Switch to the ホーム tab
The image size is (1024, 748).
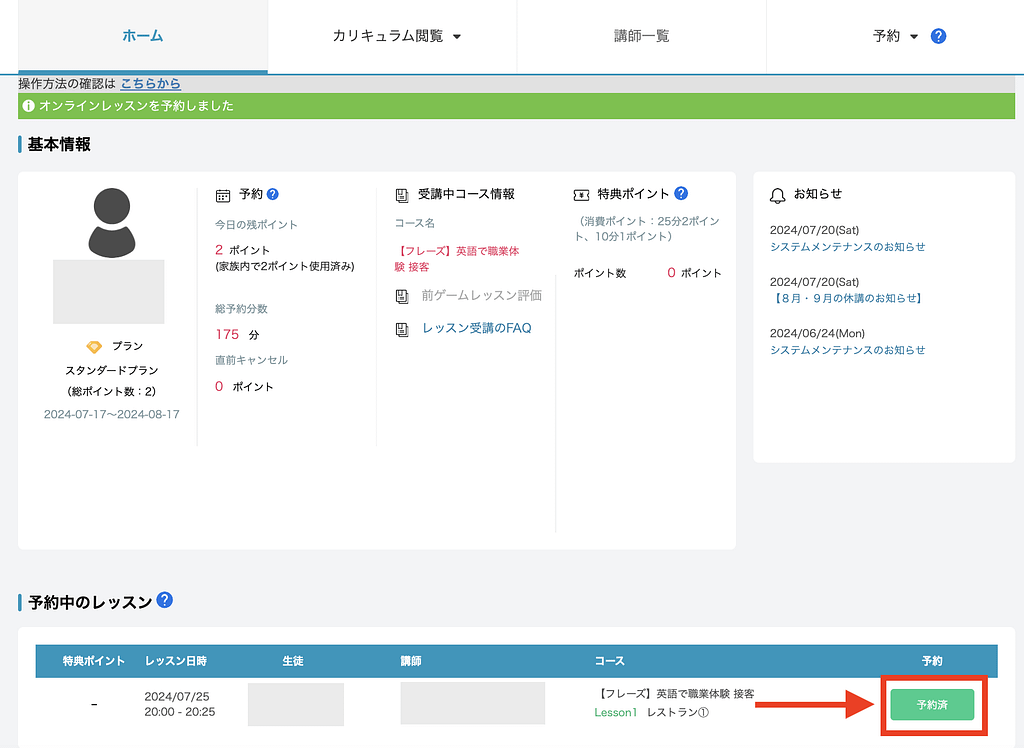[143, 36]
